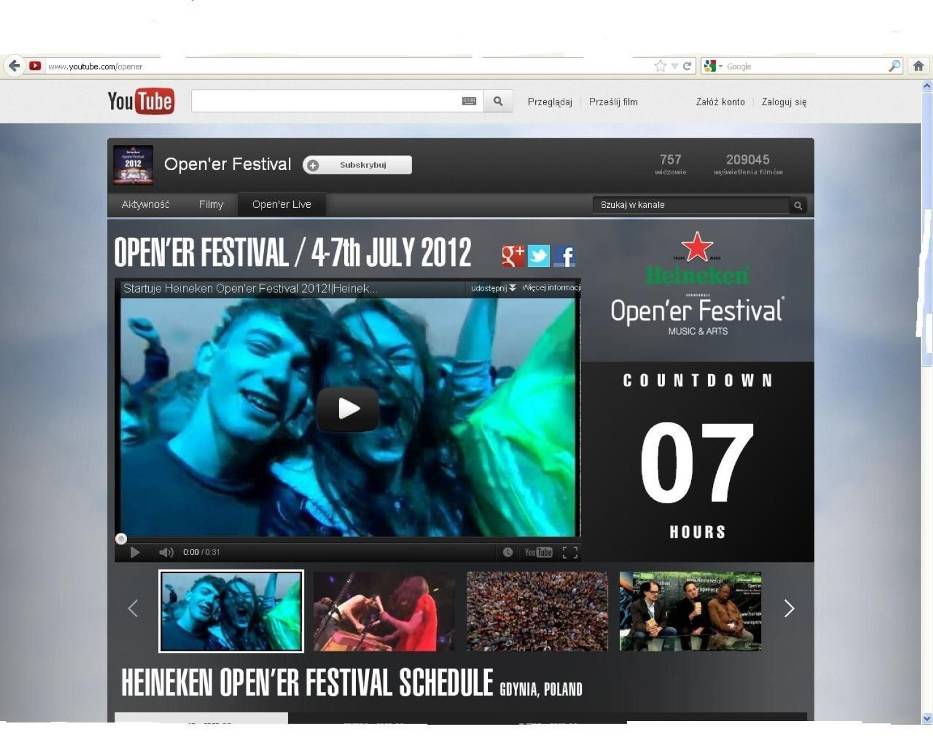Select the first thumbnail of two smiling fans
Screen dimensions: 933x746
click(x=231, y=611)
